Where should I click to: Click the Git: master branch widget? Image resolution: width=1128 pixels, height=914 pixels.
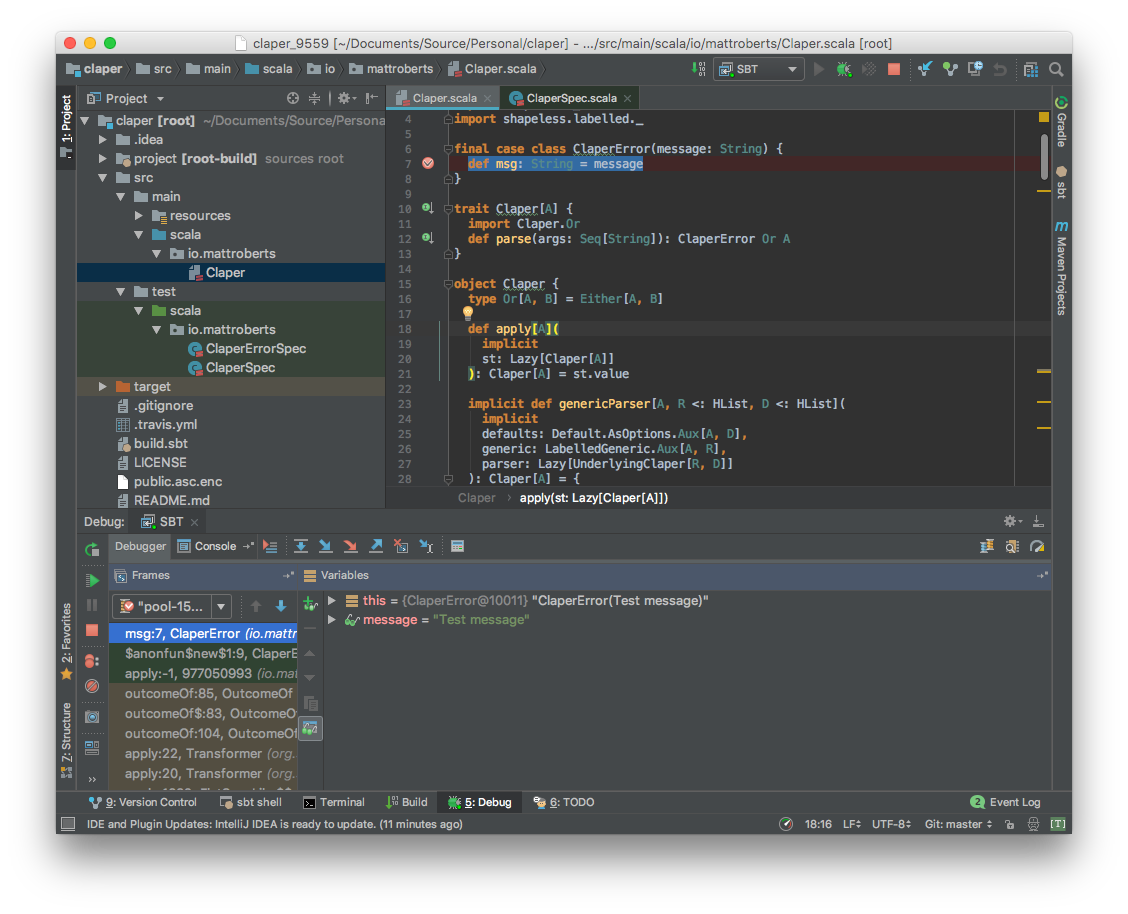(x=958, y=824)
